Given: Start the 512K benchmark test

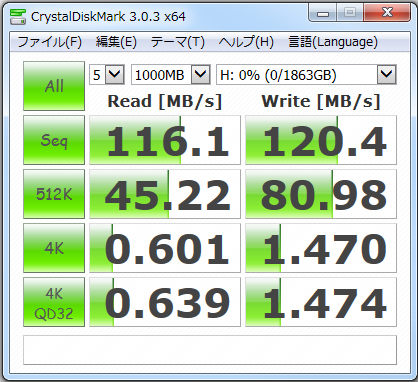Looking at the screenshot, I should (x=54, y=194).
